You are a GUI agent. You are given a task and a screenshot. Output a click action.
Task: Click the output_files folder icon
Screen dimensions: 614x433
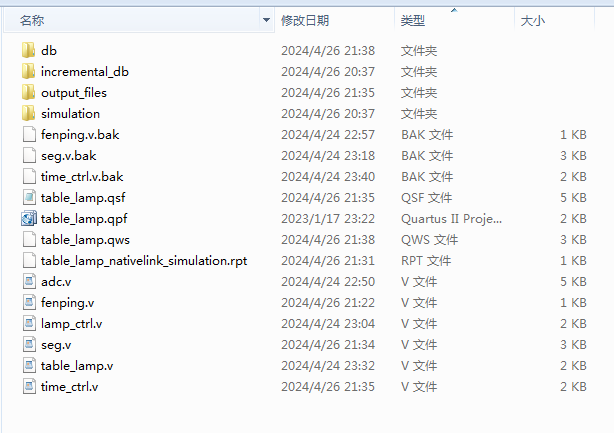(x=29, y=93)
